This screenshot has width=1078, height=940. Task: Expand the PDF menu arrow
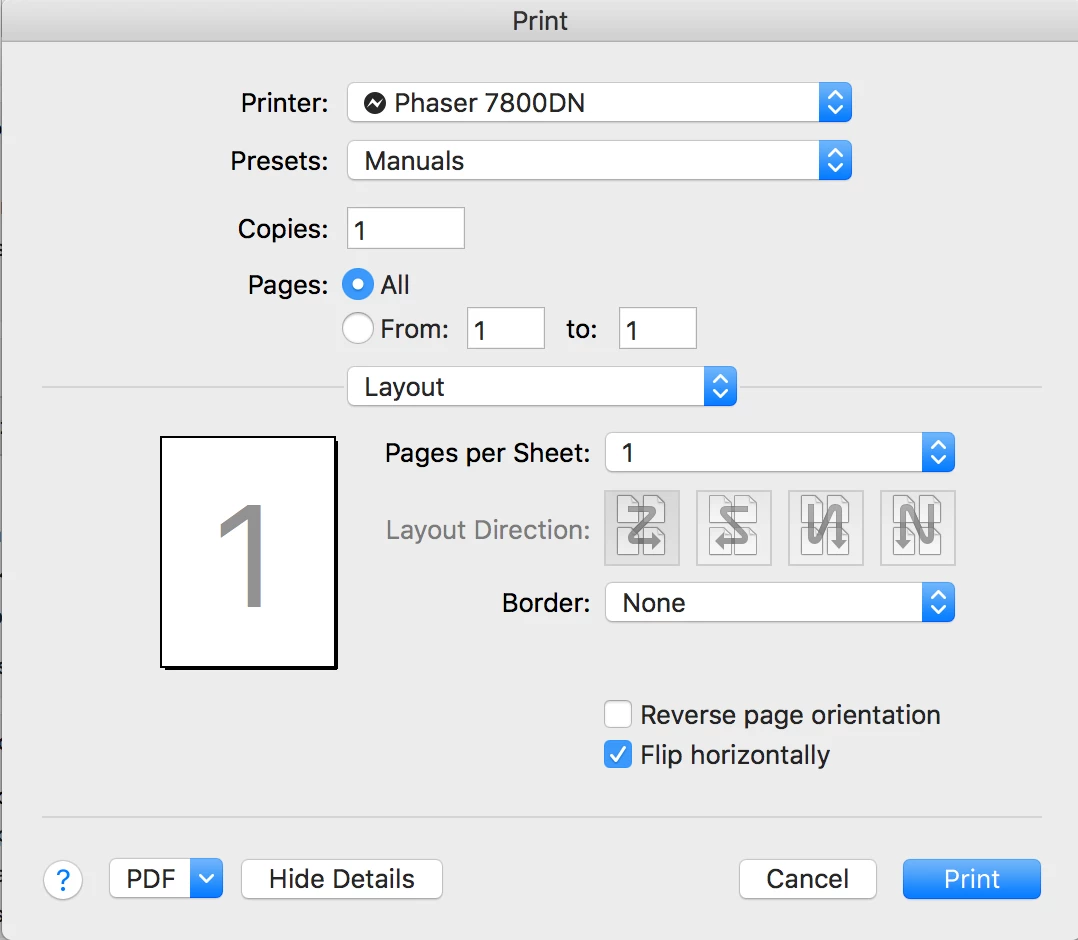[x=206, y=878]
